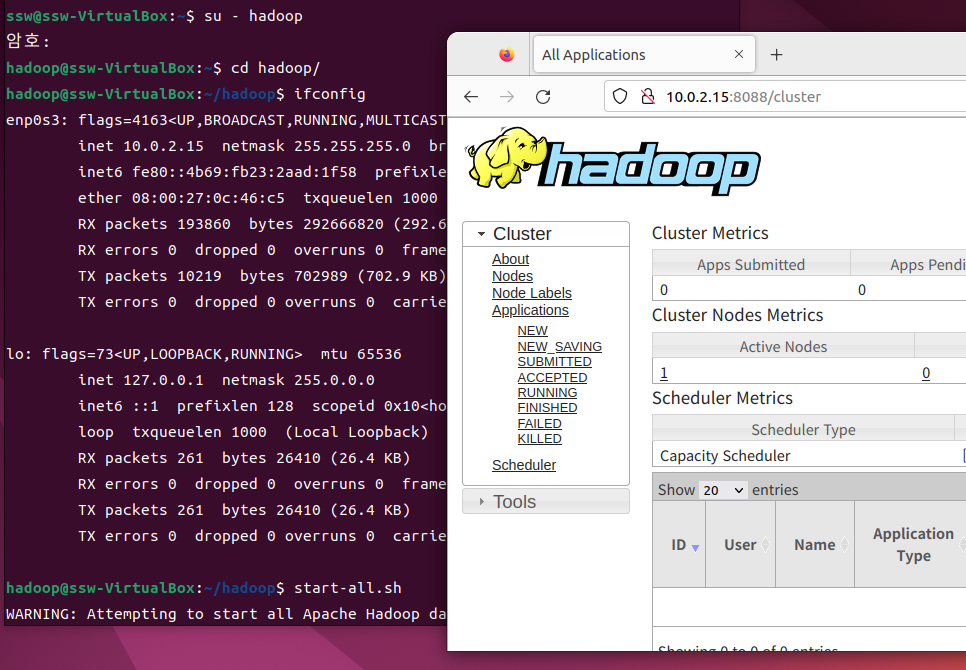This screenshot has height=670, width=966.
Task: Click the WARNING line in terminal
Action: [x=225, y=615]
